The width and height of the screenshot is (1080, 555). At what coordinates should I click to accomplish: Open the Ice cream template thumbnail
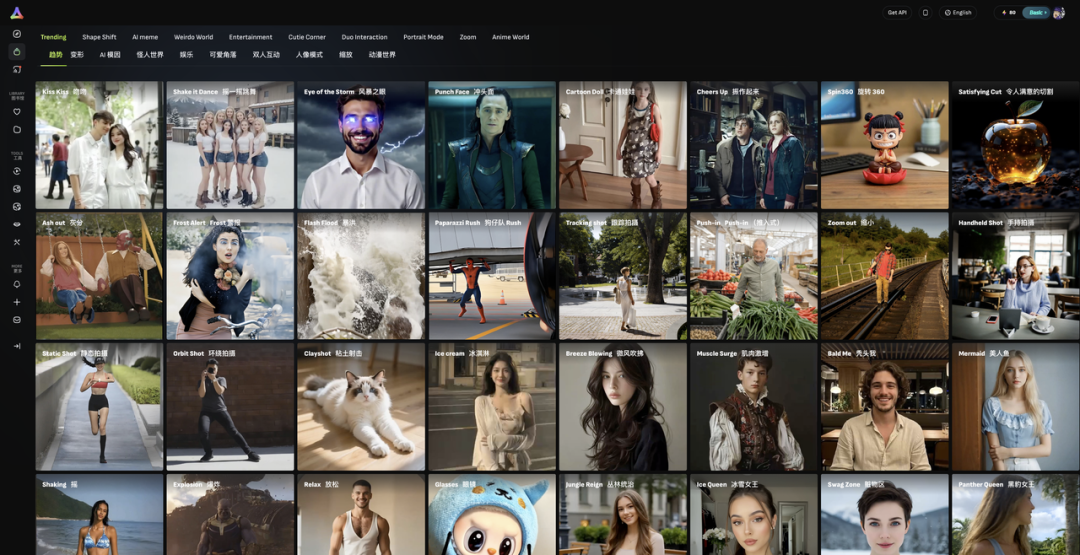492,407
